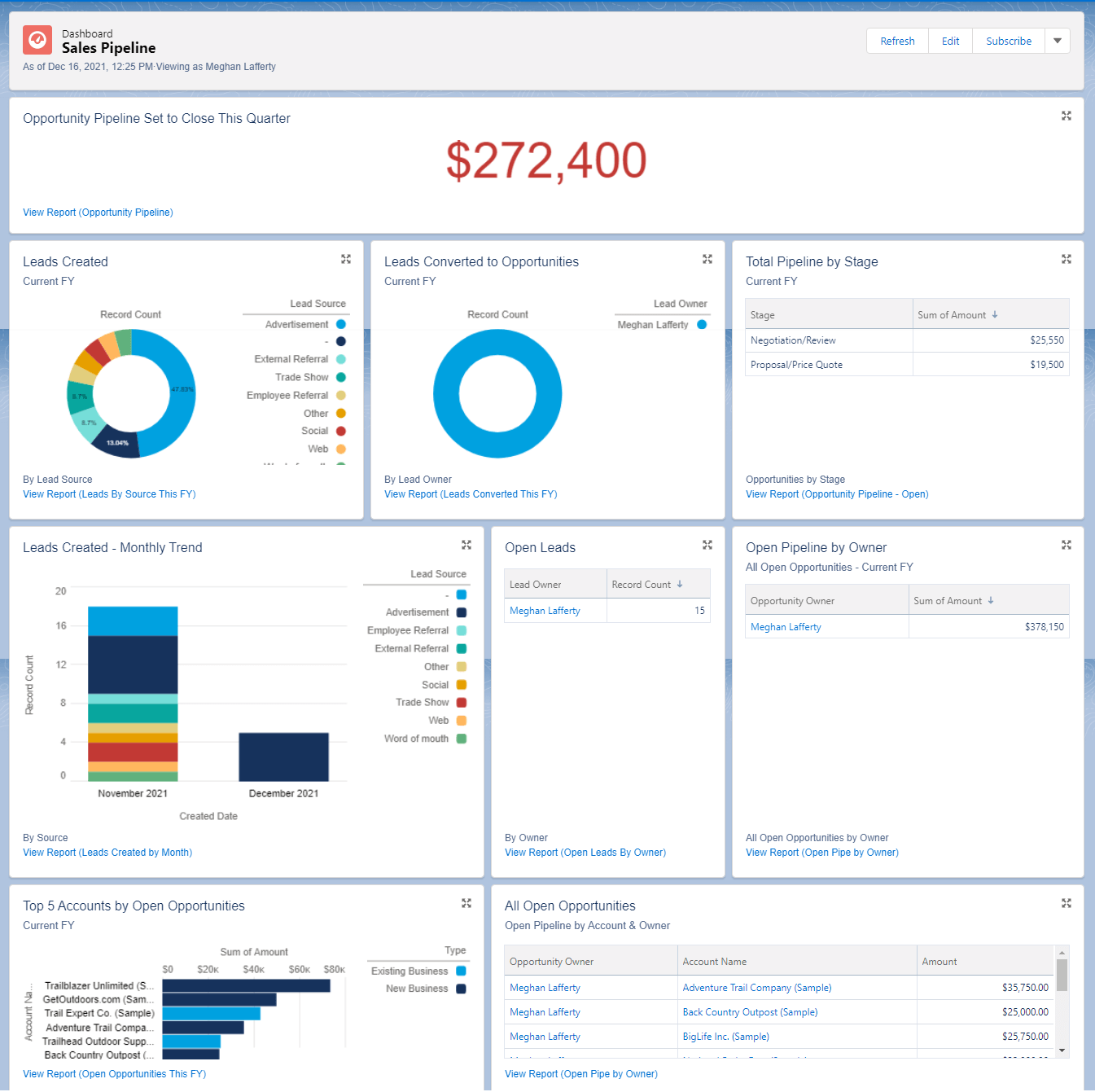Open View Report (Leads Created by Month)
The height and width of the screenshot is (1092, 1095).
click(107, 853)
